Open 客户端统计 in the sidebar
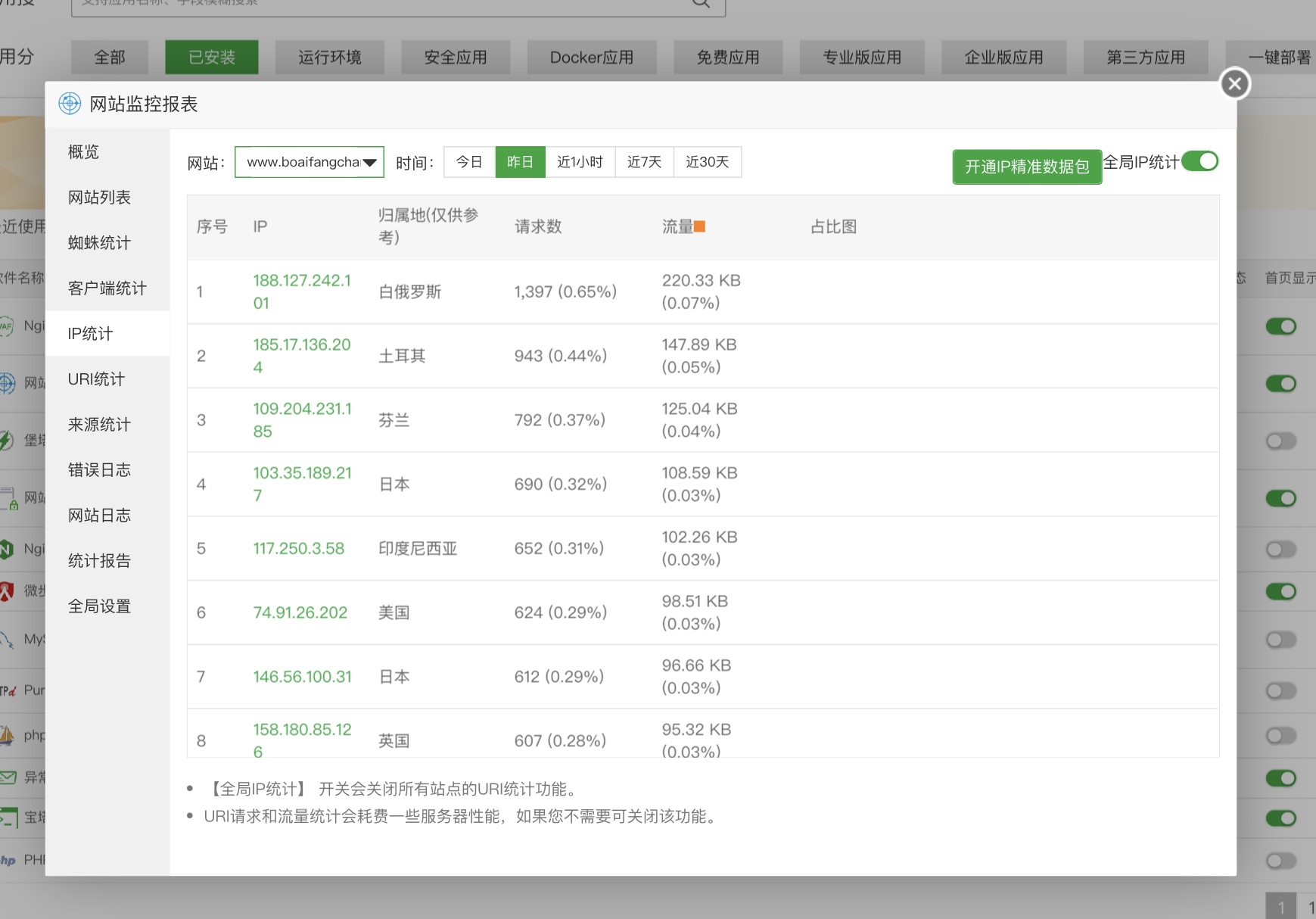Viewport: 1316px width, 919px height. [x=107, y=288]
